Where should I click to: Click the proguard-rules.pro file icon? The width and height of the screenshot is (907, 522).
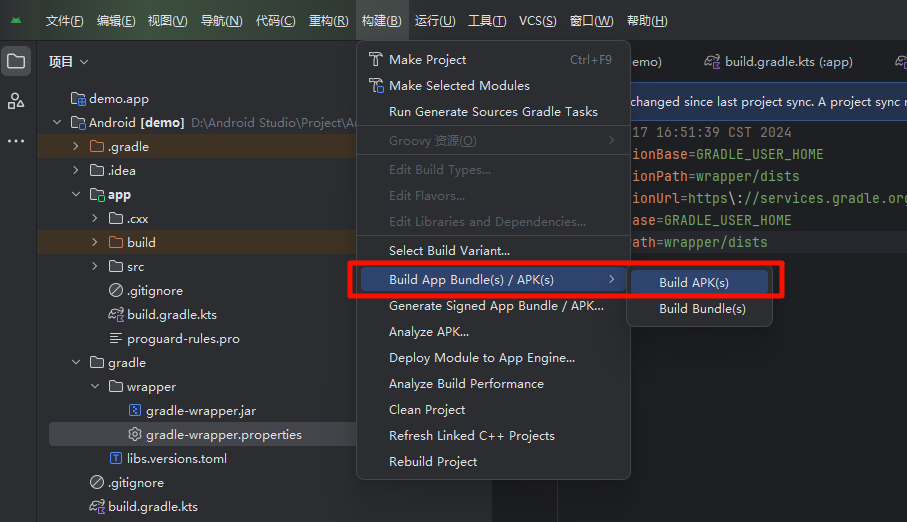[116, 339]
